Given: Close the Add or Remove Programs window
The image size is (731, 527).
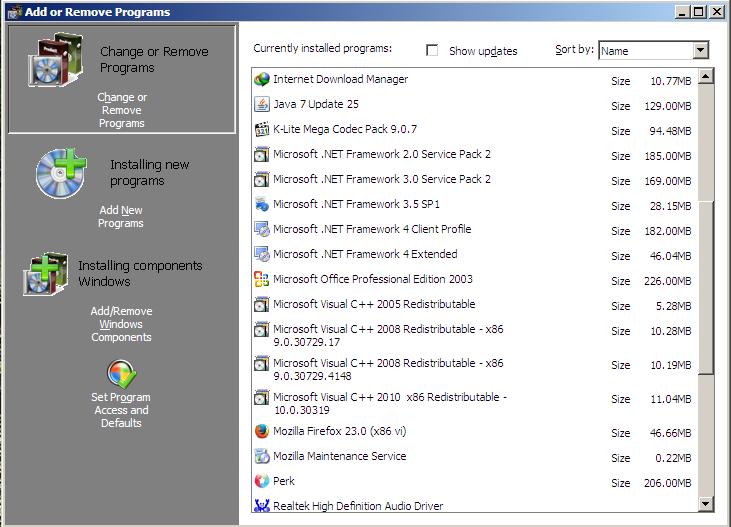Looking at the screenshot, I should (717, 12).
